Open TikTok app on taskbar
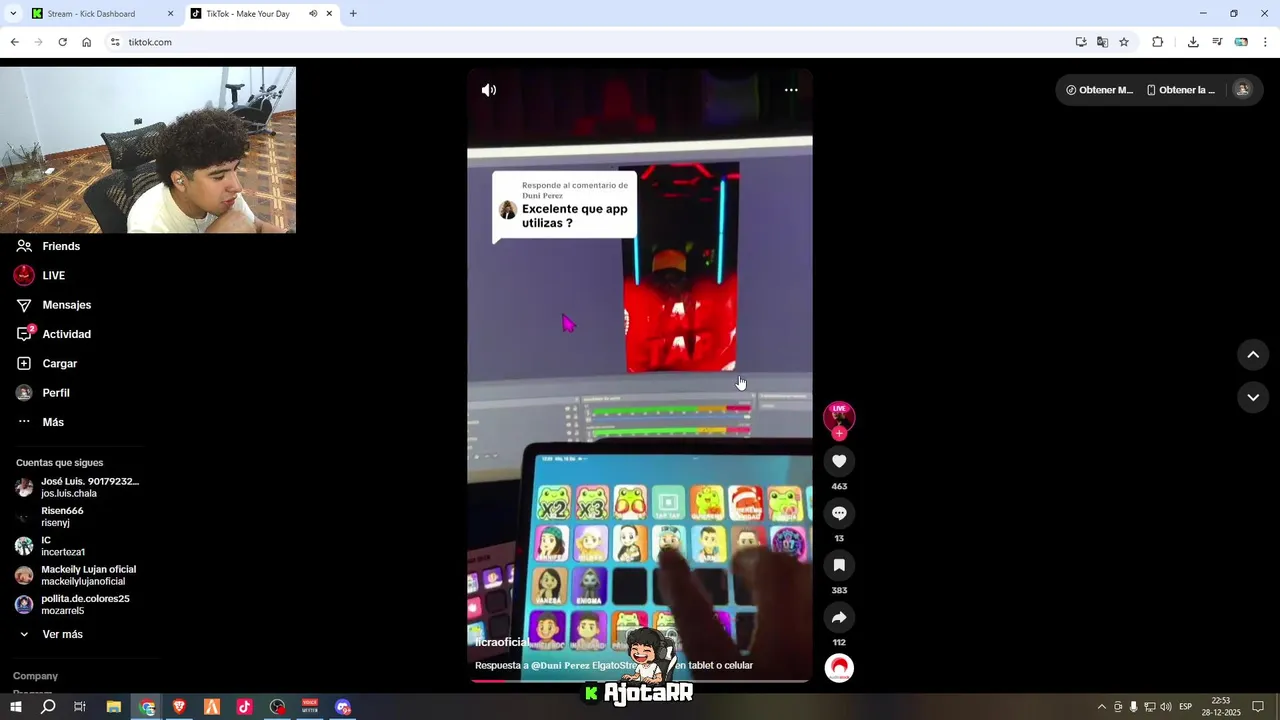 (x=244, y=707)
